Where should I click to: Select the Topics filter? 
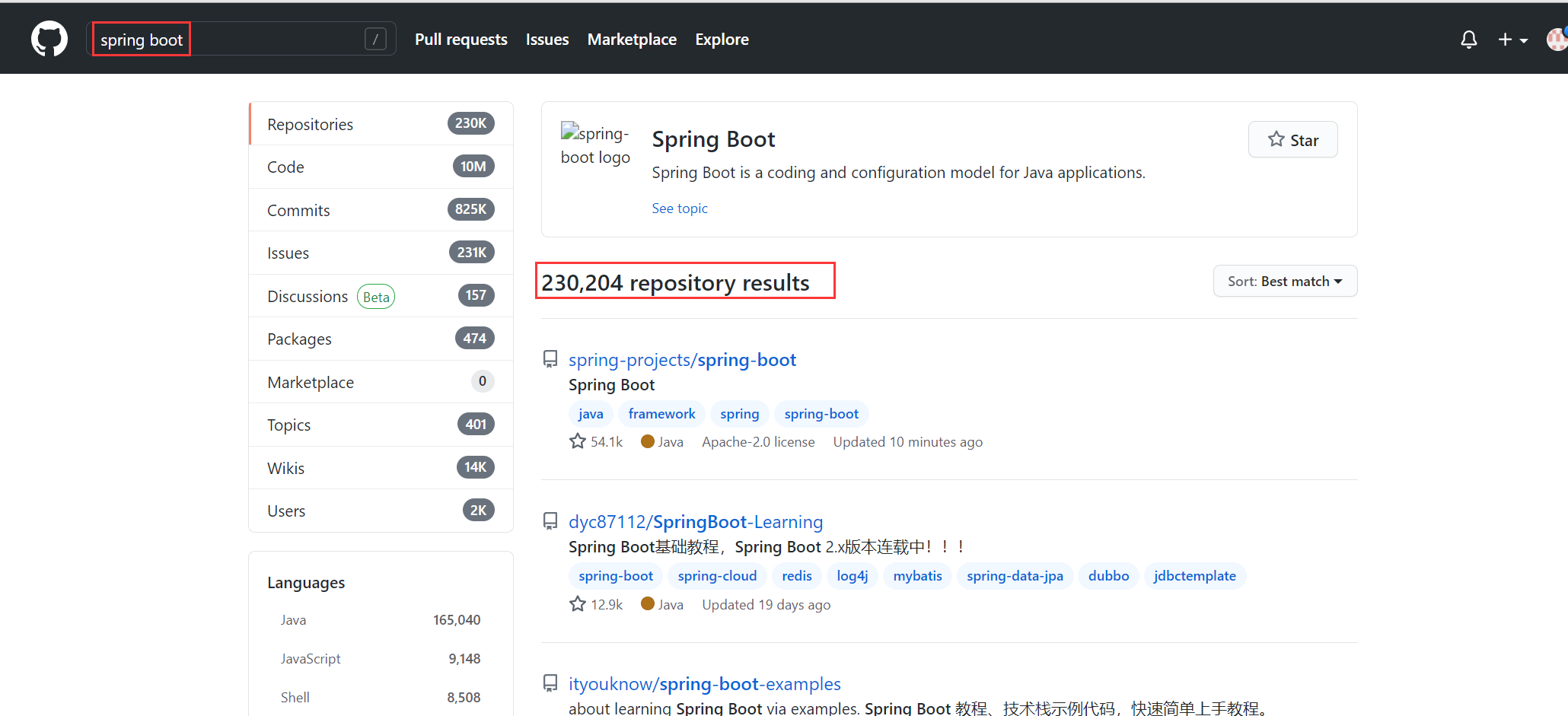pyautogui.click(x=381, y=425)
